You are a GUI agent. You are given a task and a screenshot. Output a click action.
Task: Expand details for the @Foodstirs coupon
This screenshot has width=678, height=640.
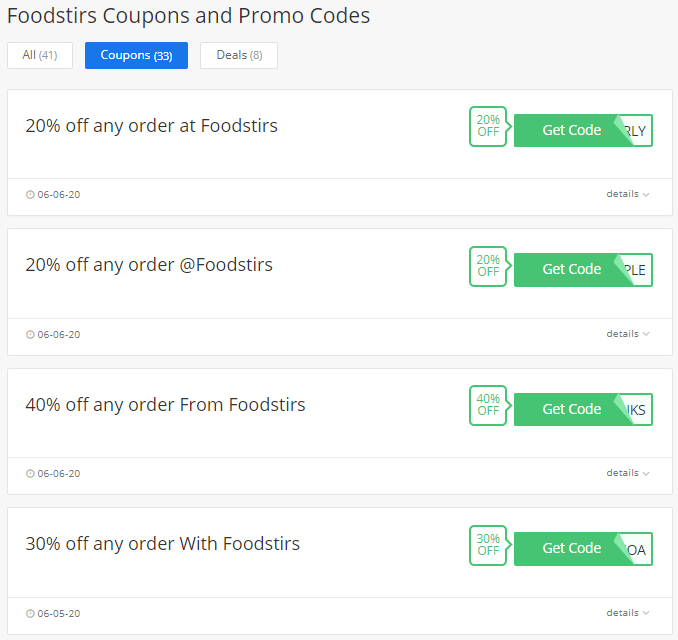pos(628,334)
